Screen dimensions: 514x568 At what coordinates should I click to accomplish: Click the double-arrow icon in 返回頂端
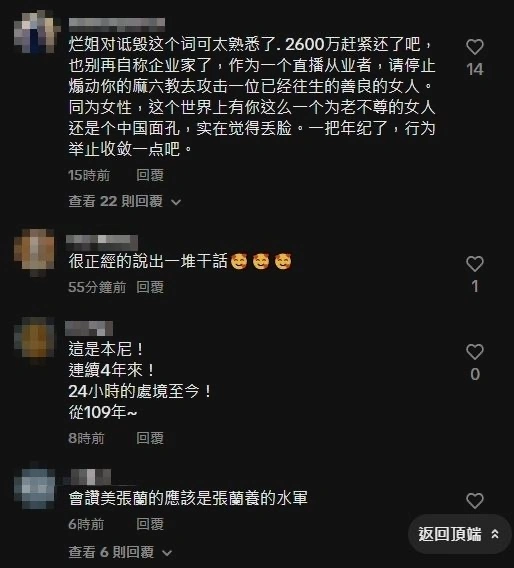(495, 534)
